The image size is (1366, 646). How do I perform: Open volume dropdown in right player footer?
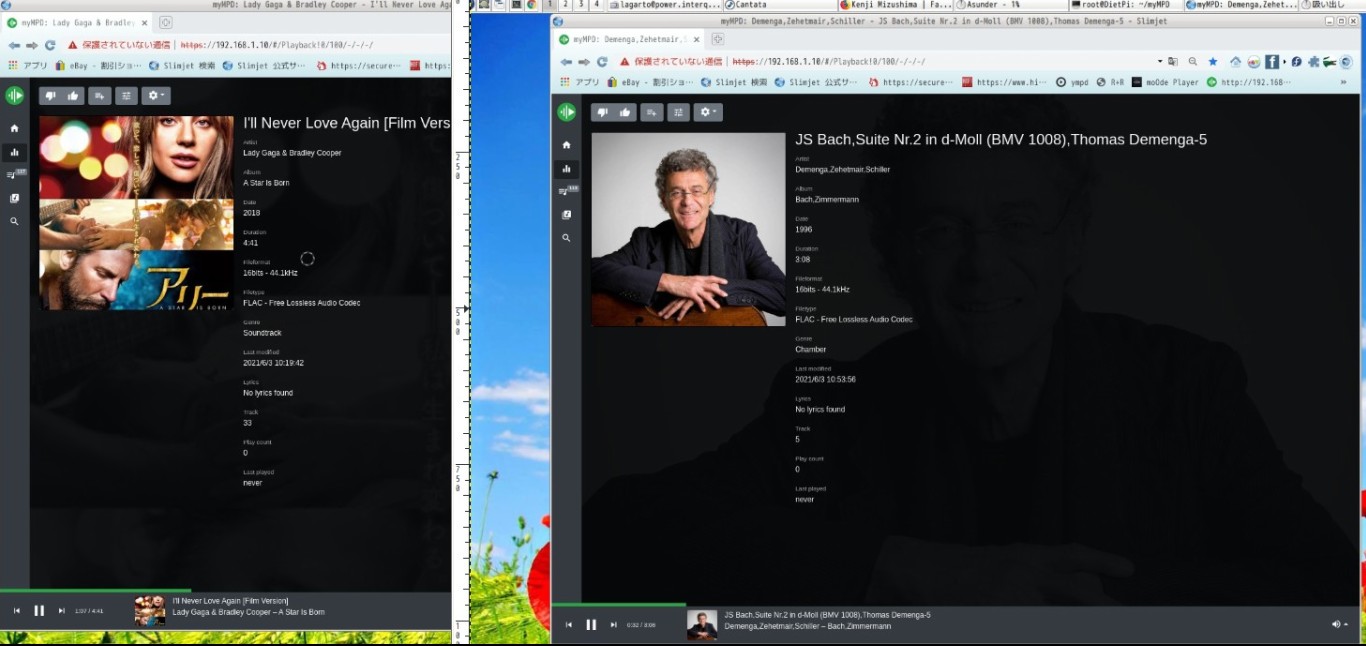tap(1339, 624)
